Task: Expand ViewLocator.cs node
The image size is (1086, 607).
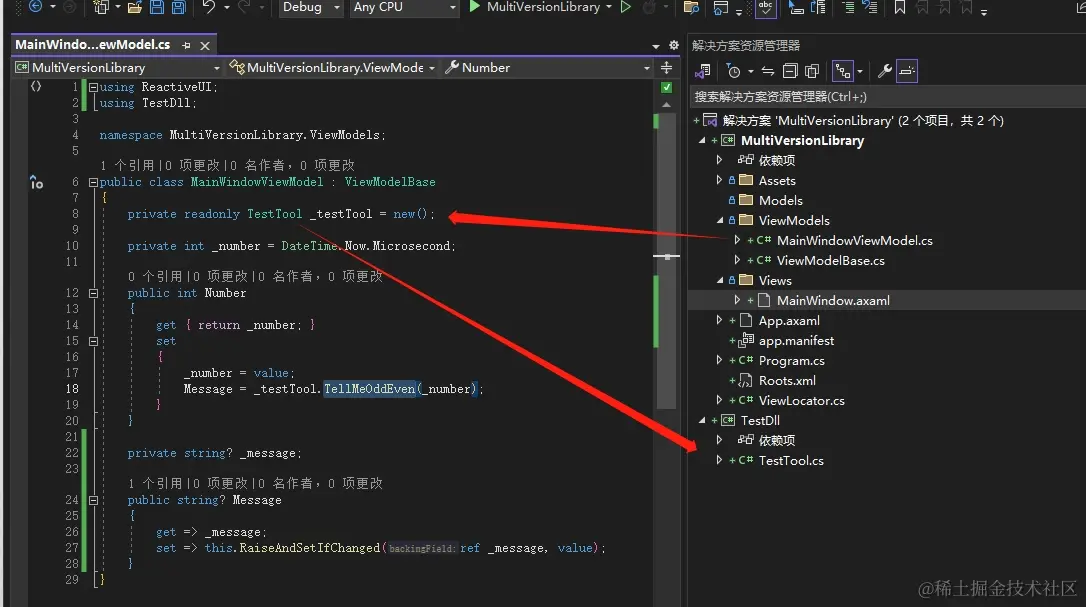Action: 720,401
